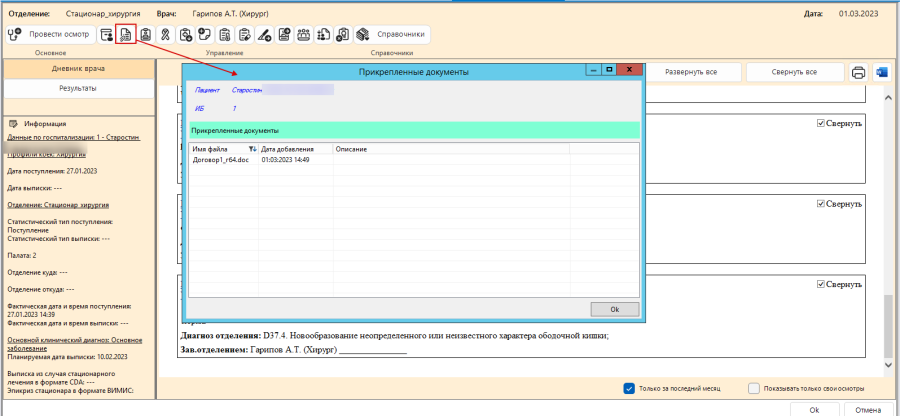
Task: Click the clipboard with cross badge icon
Action: point(343,34)
